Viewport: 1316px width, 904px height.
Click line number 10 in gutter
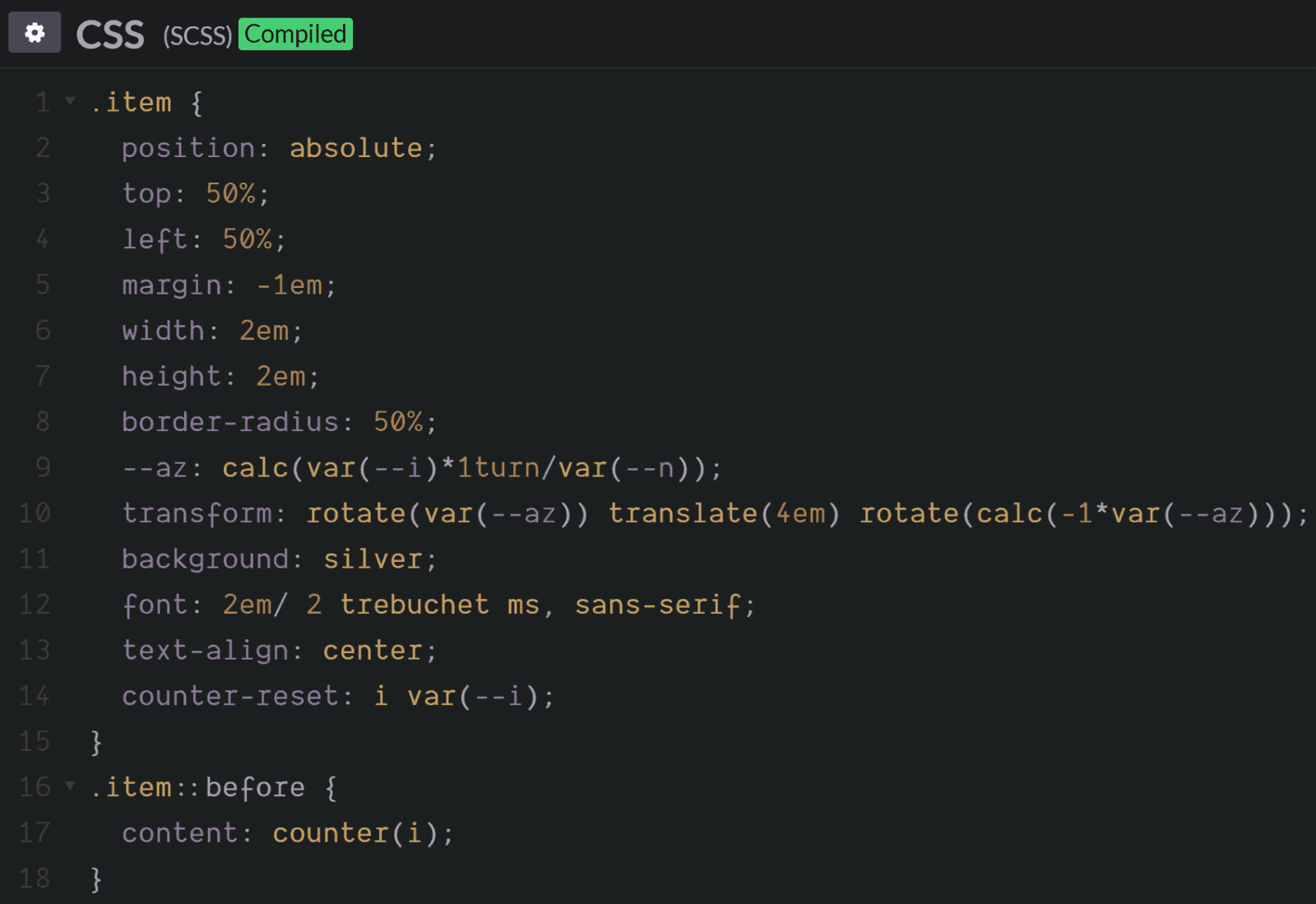[35, 513]
